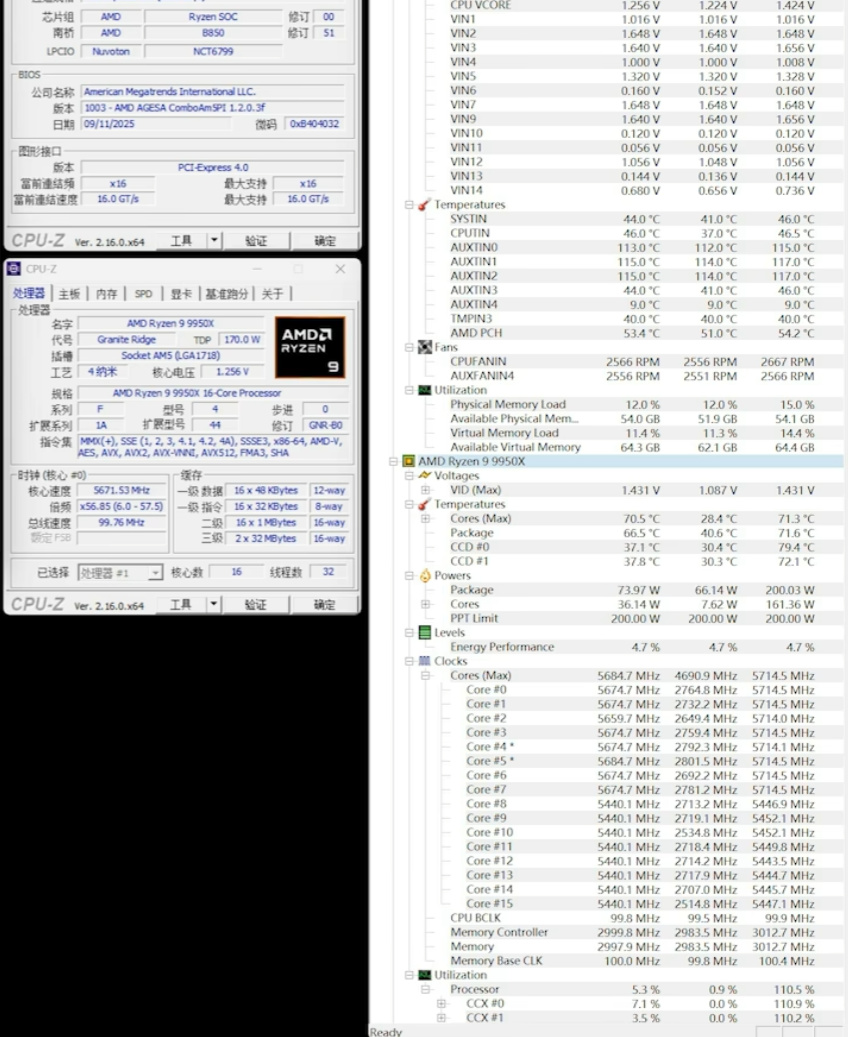The image size is (848, 1037).
Task: Click the Utilization icon above Physical Memory Load
Action: click(x=425, y=390)
